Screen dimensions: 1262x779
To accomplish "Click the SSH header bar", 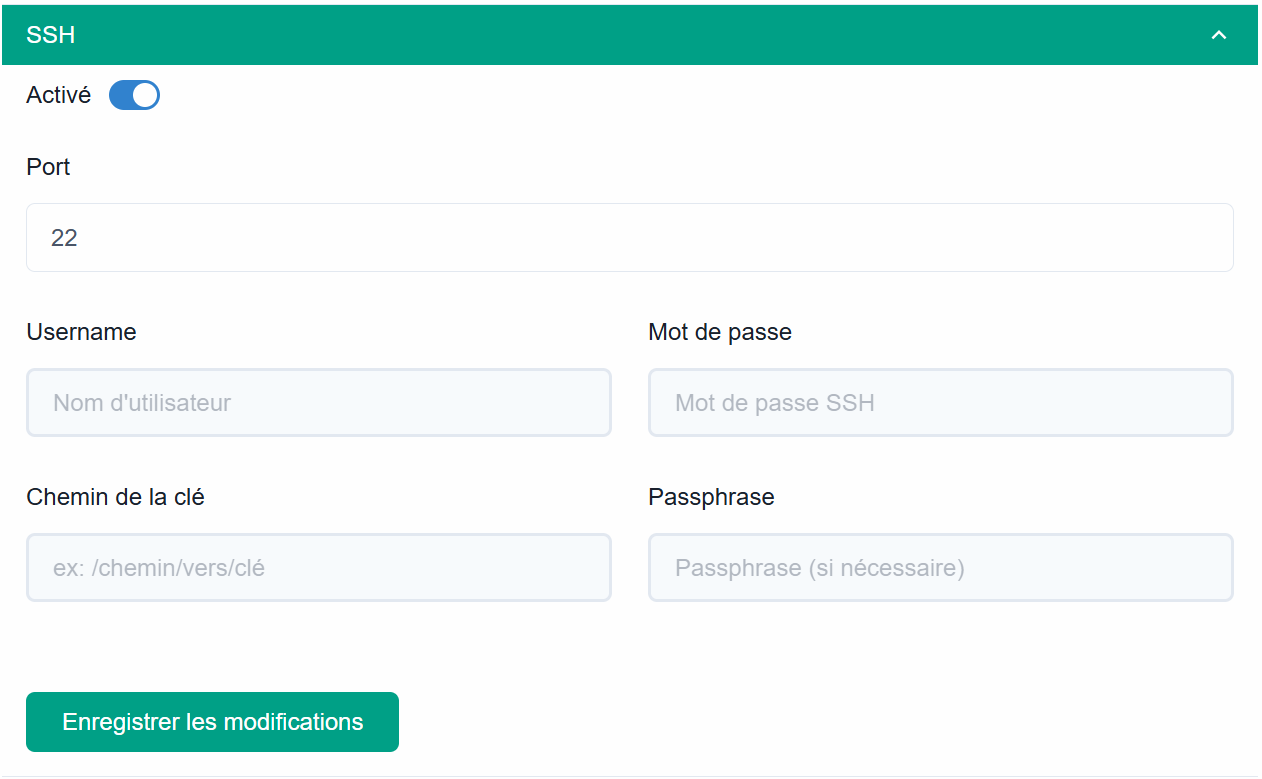I will 629,35.
